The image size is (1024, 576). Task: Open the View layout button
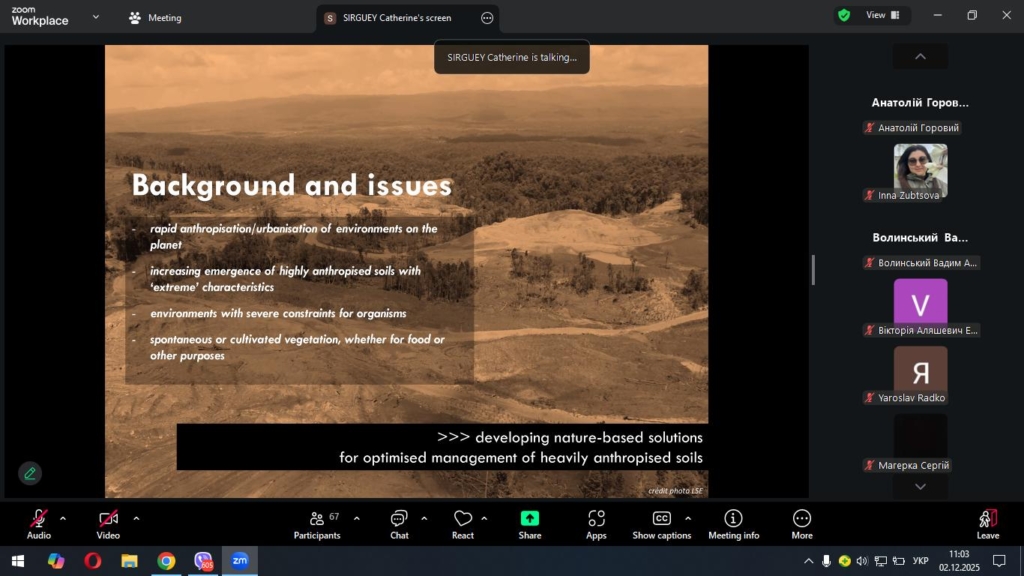tap(882, 16)
